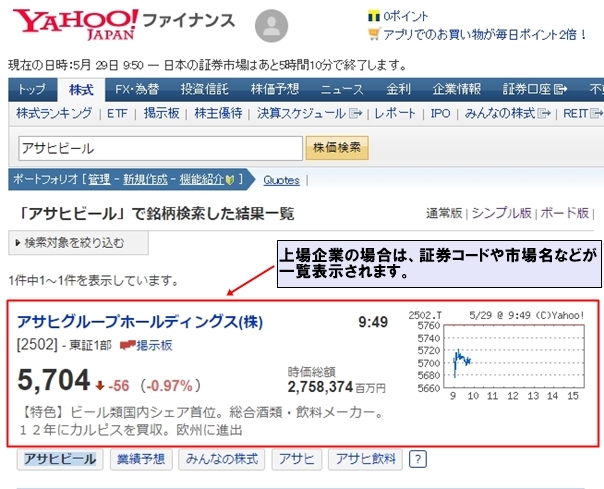Screen dimensions: 604x489
Task: Click the アサヒビール related keyword button
Action: click(60, 459)
